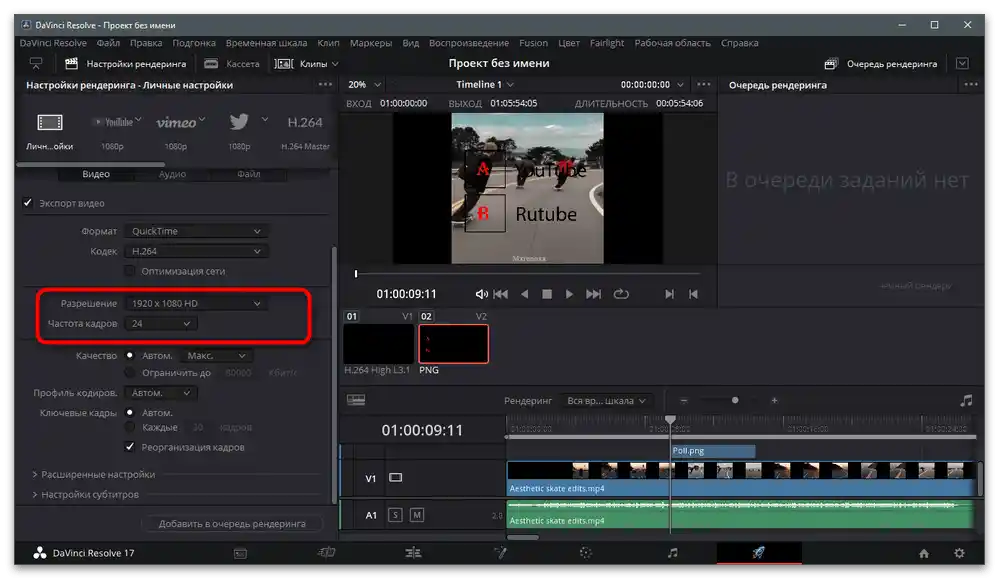Stop playback in viewer
This screenshot has height=579, width=999.
pos(547,294)
